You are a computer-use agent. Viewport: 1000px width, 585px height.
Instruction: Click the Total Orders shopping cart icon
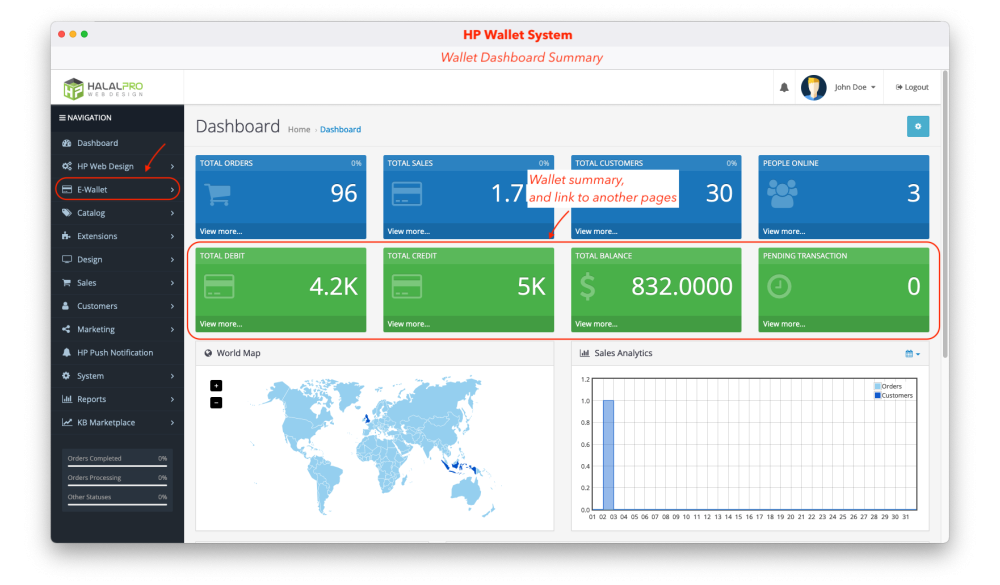point(219,193)
